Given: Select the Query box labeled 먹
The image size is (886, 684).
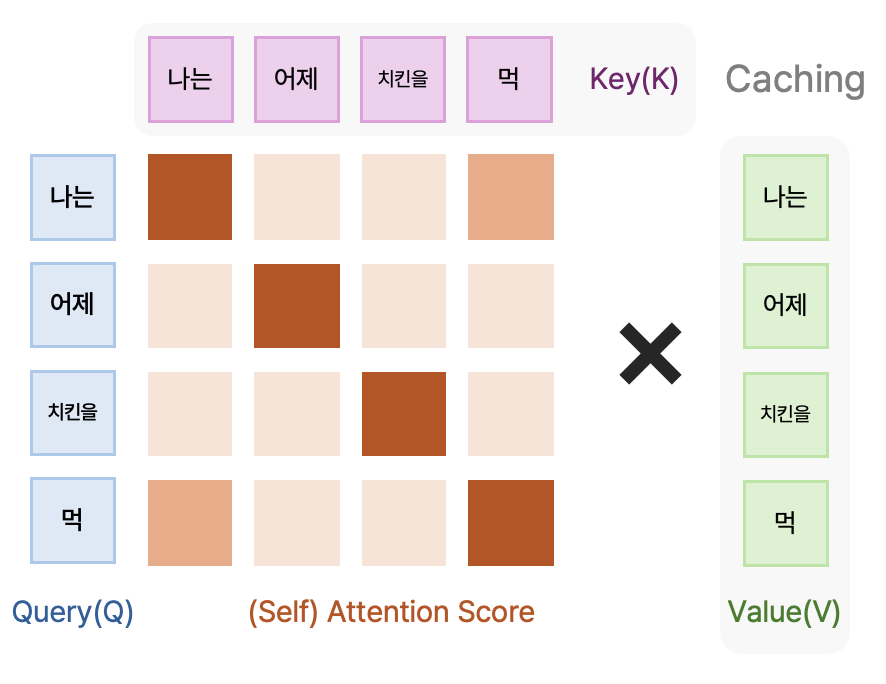Looking at the screenshot, I should [x=73, y=521].
